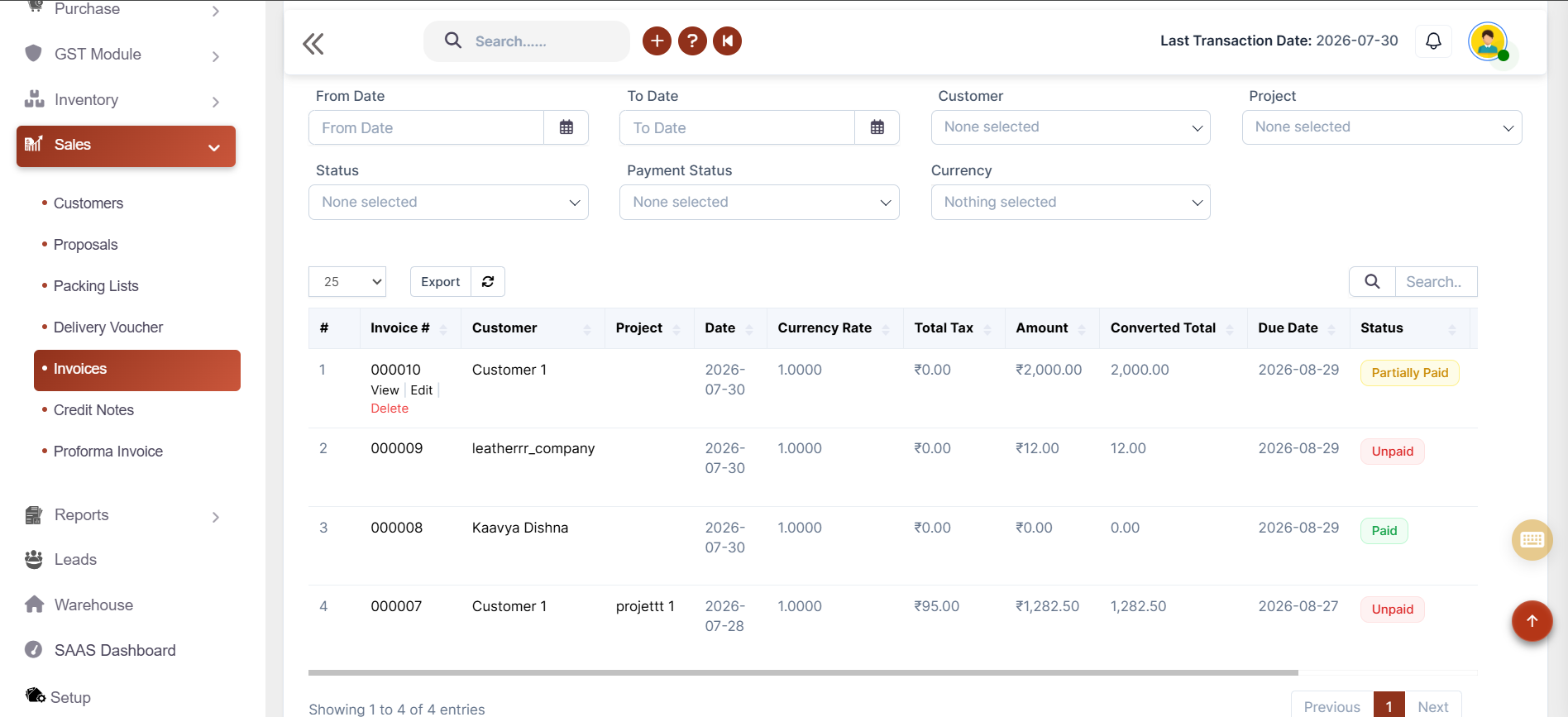This screenshot has width=1568, height=717.
Task: Open Proforma Invoice page
Action: tap(108, 452)
